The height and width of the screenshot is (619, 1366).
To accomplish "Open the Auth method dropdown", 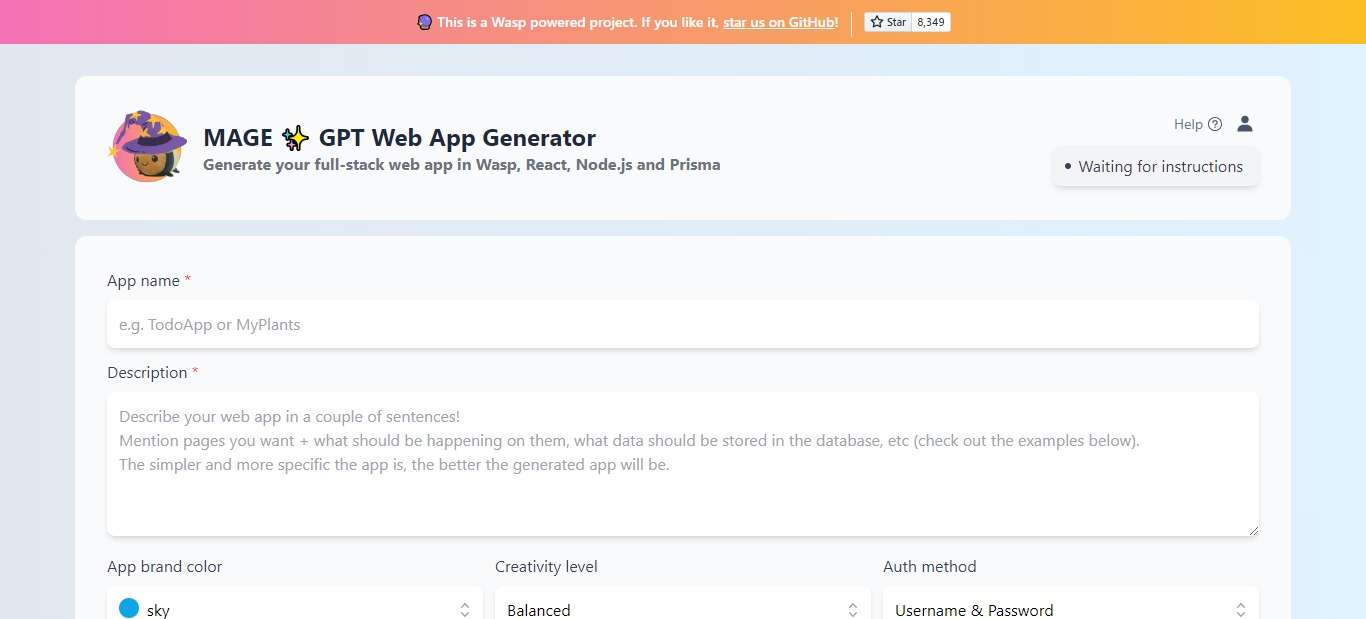I will pyautogui.click(x=1070, y=609).
